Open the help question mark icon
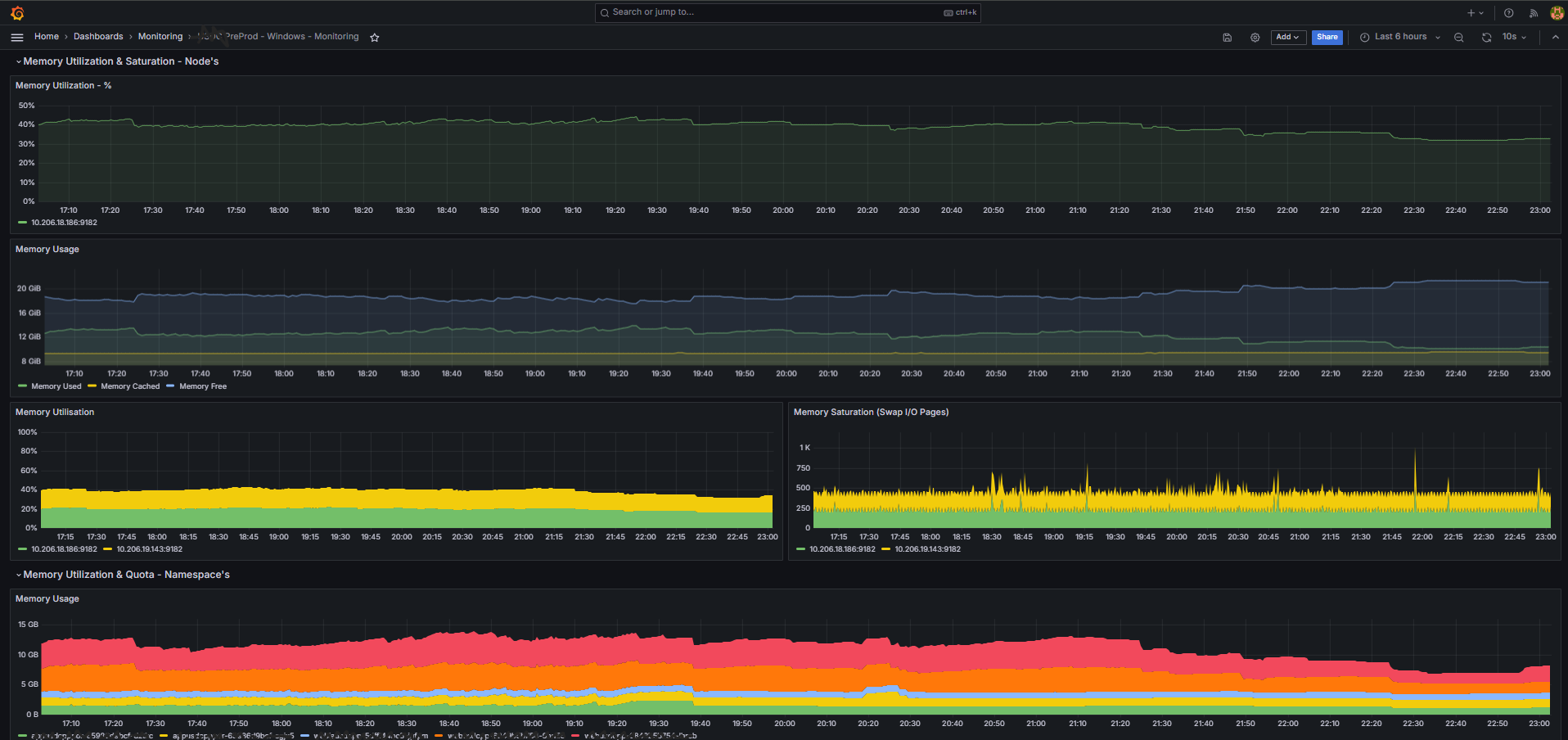 coord(1508,13)
